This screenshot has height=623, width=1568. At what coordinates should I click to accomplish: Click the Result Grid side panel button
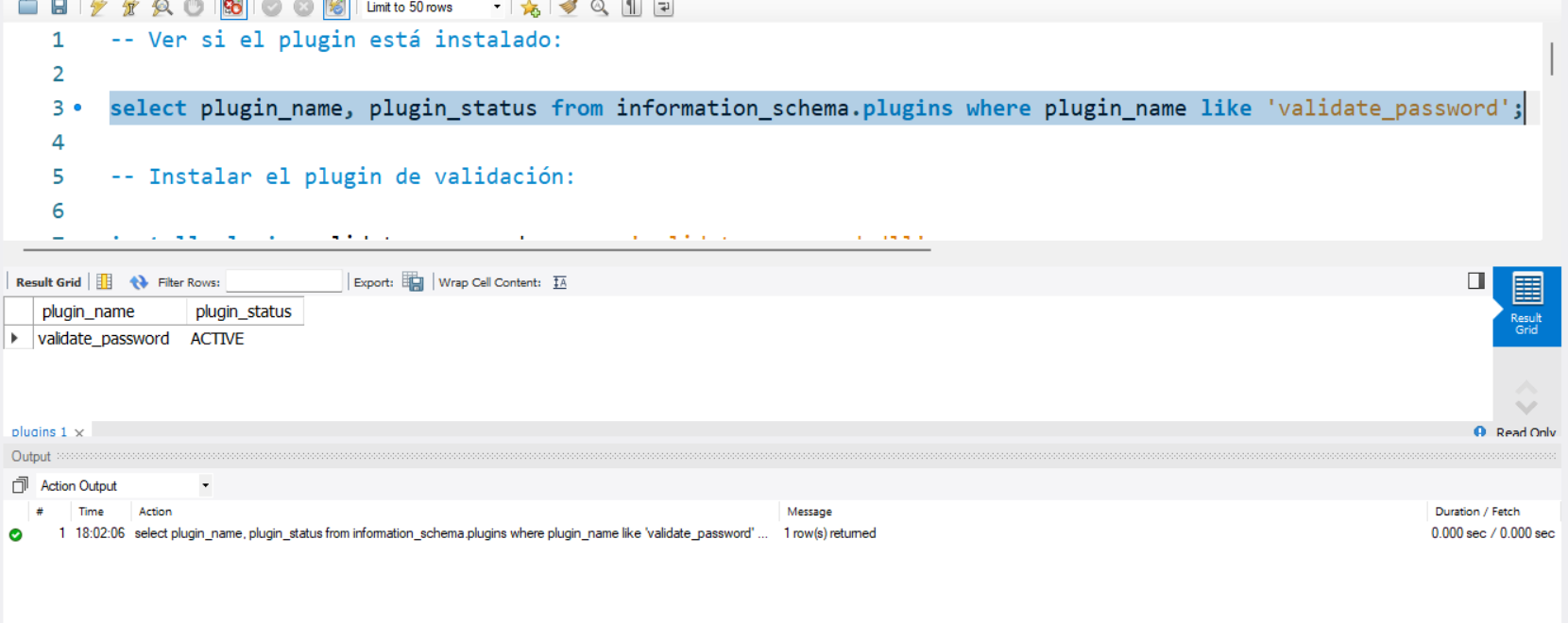click(1526, 305)
